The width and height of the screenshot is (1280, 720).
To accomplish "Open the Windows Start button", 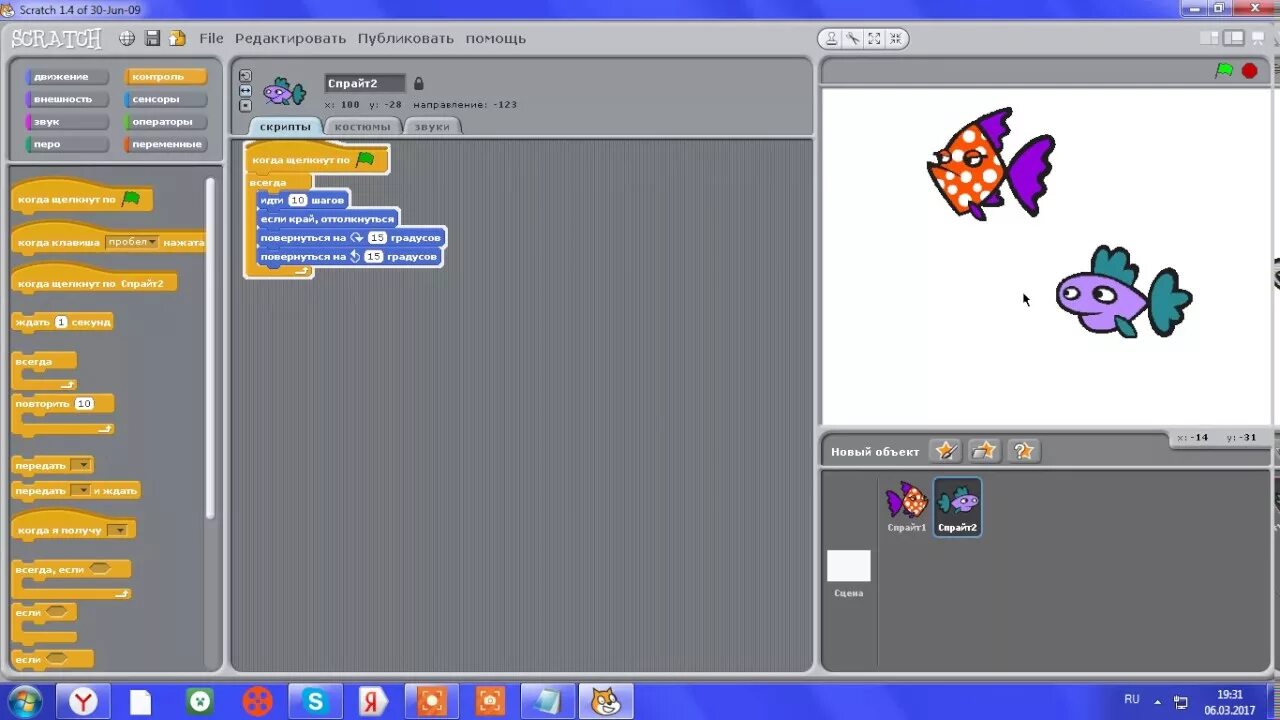I will tap(23, 701).
